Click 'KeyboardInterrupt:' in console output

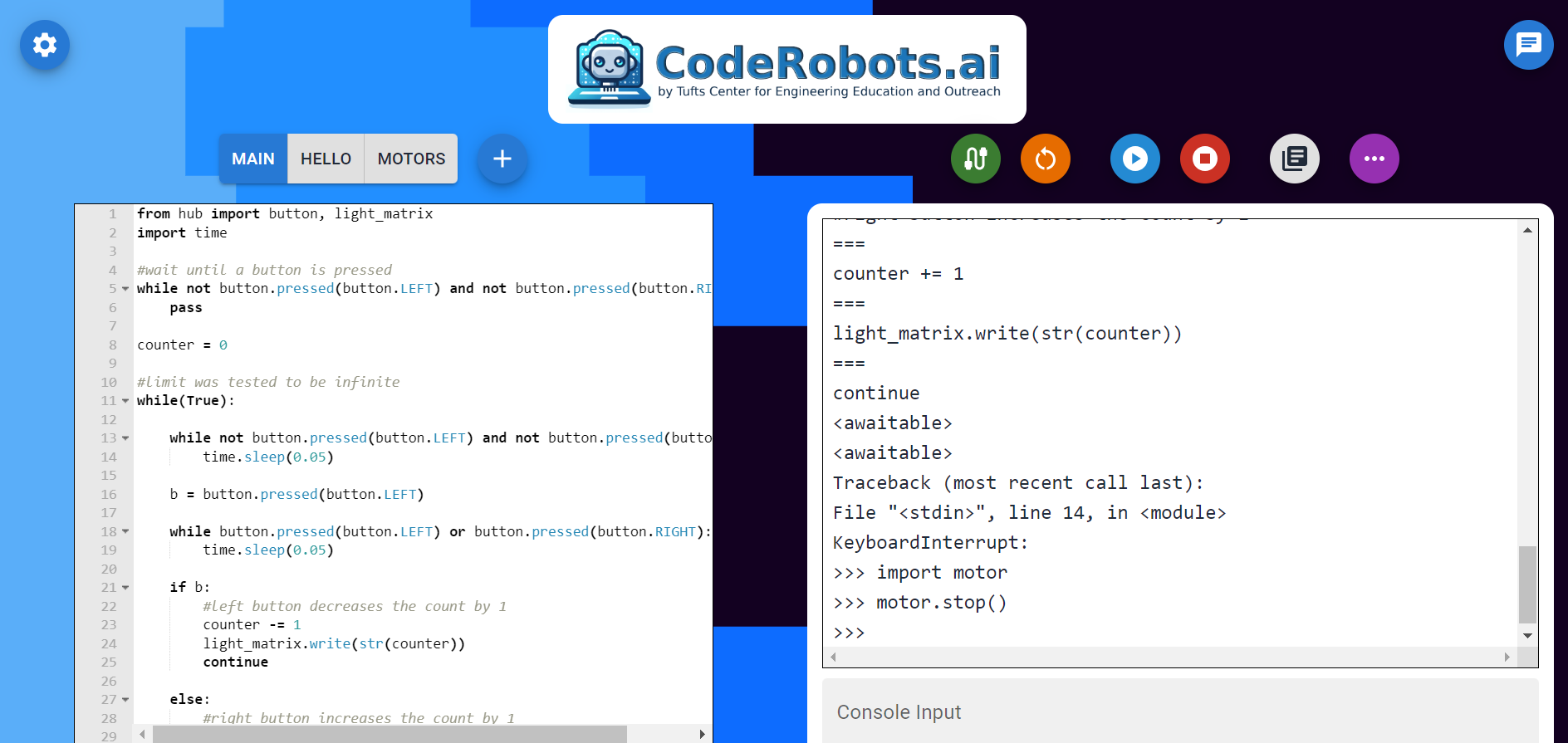click(x=930, y=543)
